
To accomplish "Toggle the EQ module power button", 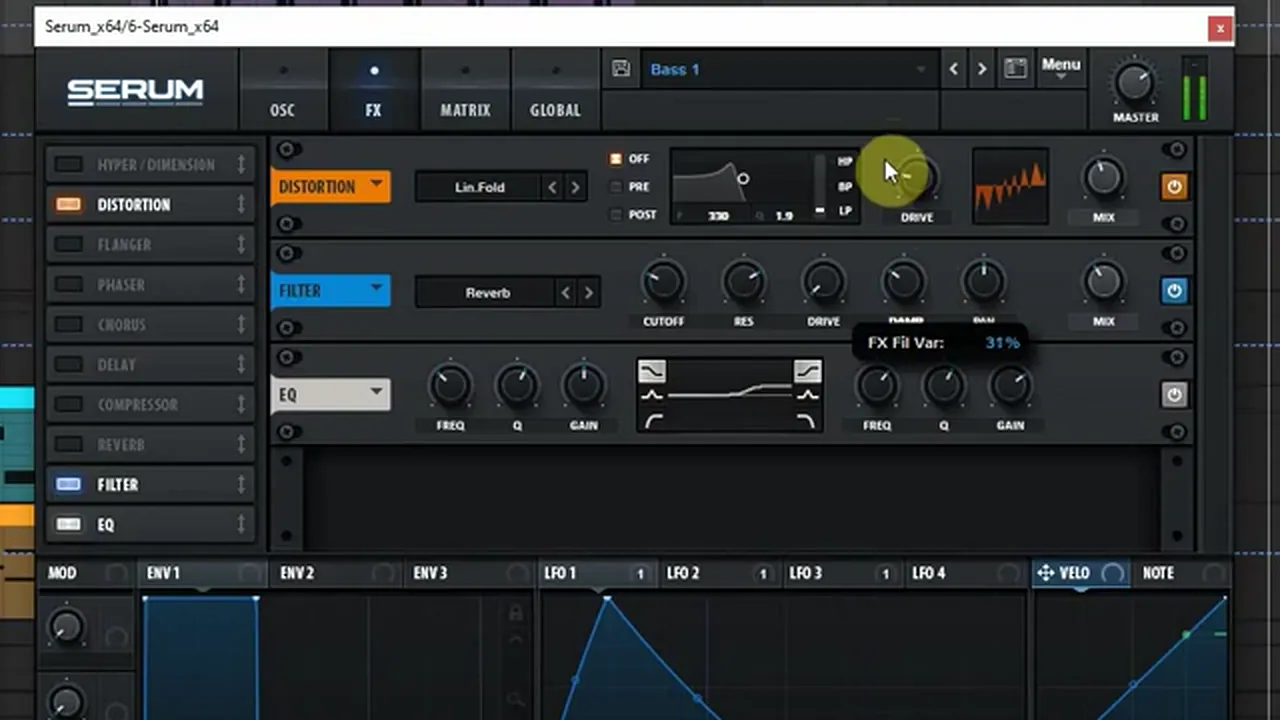I will pos(1174,395).
